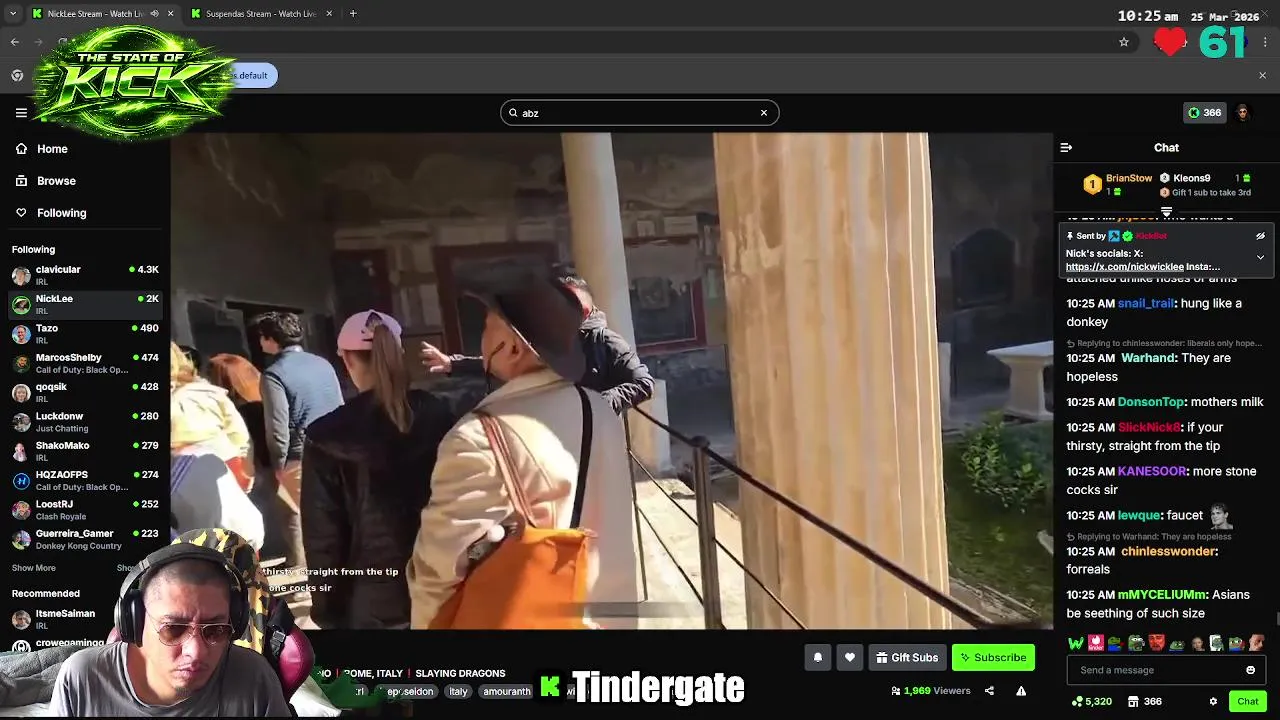
Task: Open MarcosShelby channel in Following list
Action: coord(85,363)
